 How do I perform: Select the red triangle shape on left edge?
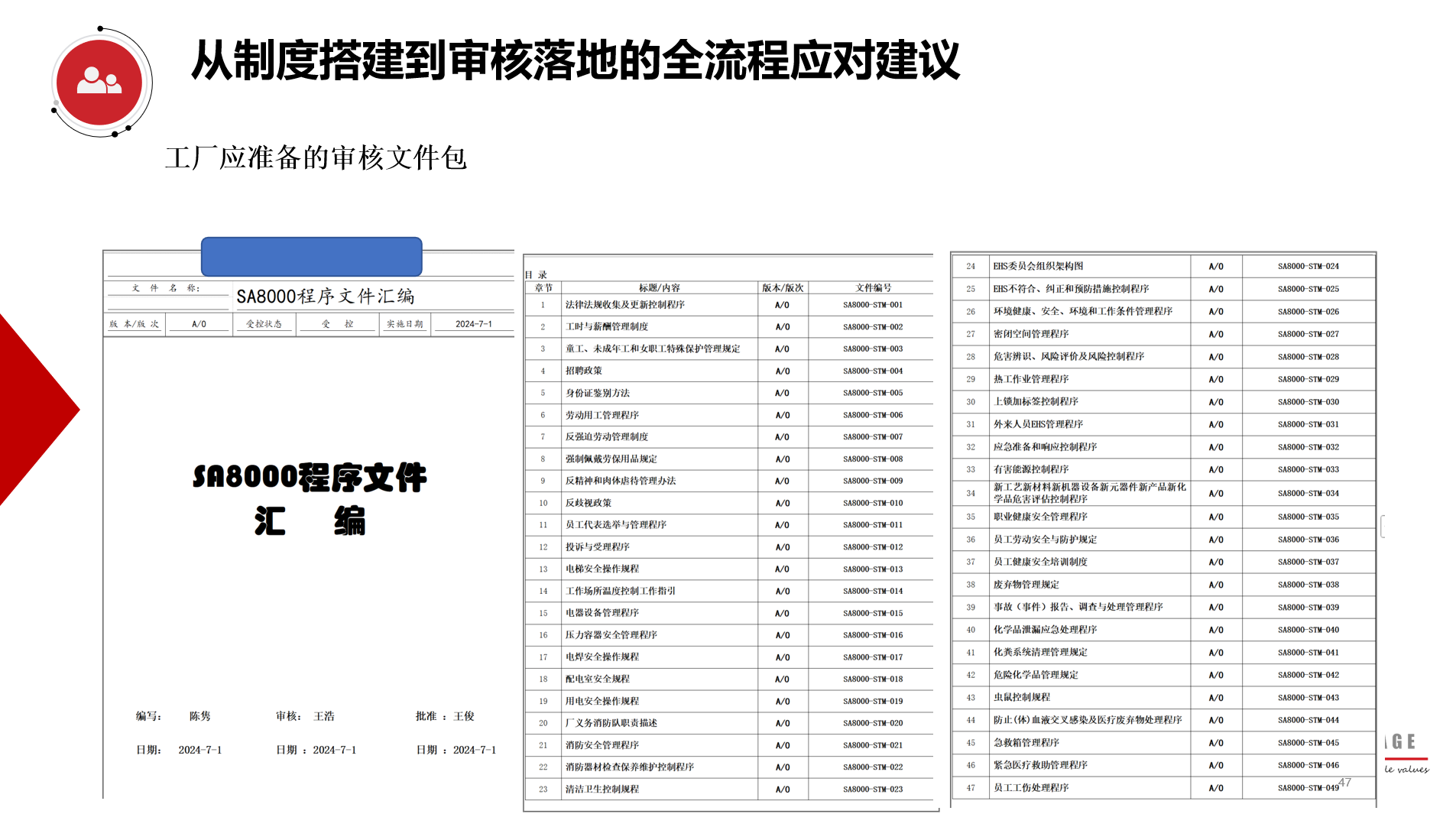[31, 410]
